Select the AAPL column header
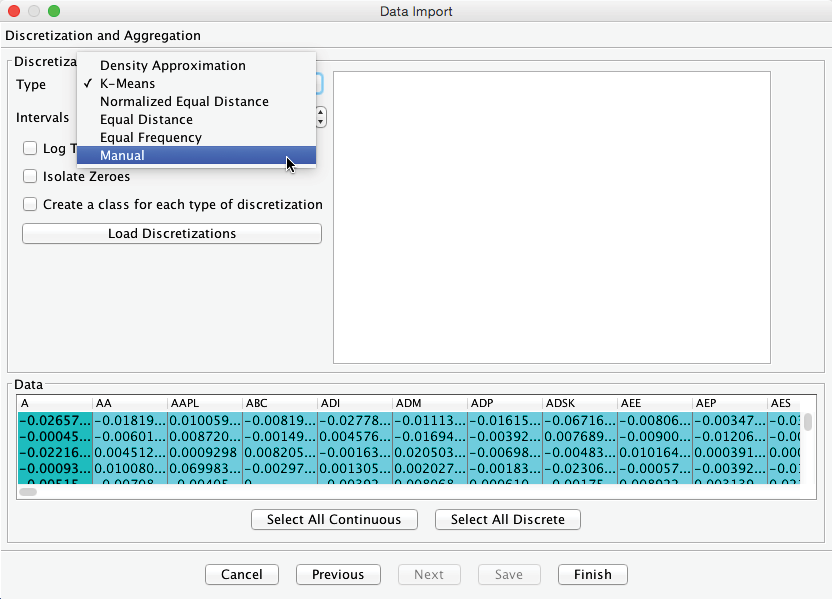832x599 pixels. 205,403
